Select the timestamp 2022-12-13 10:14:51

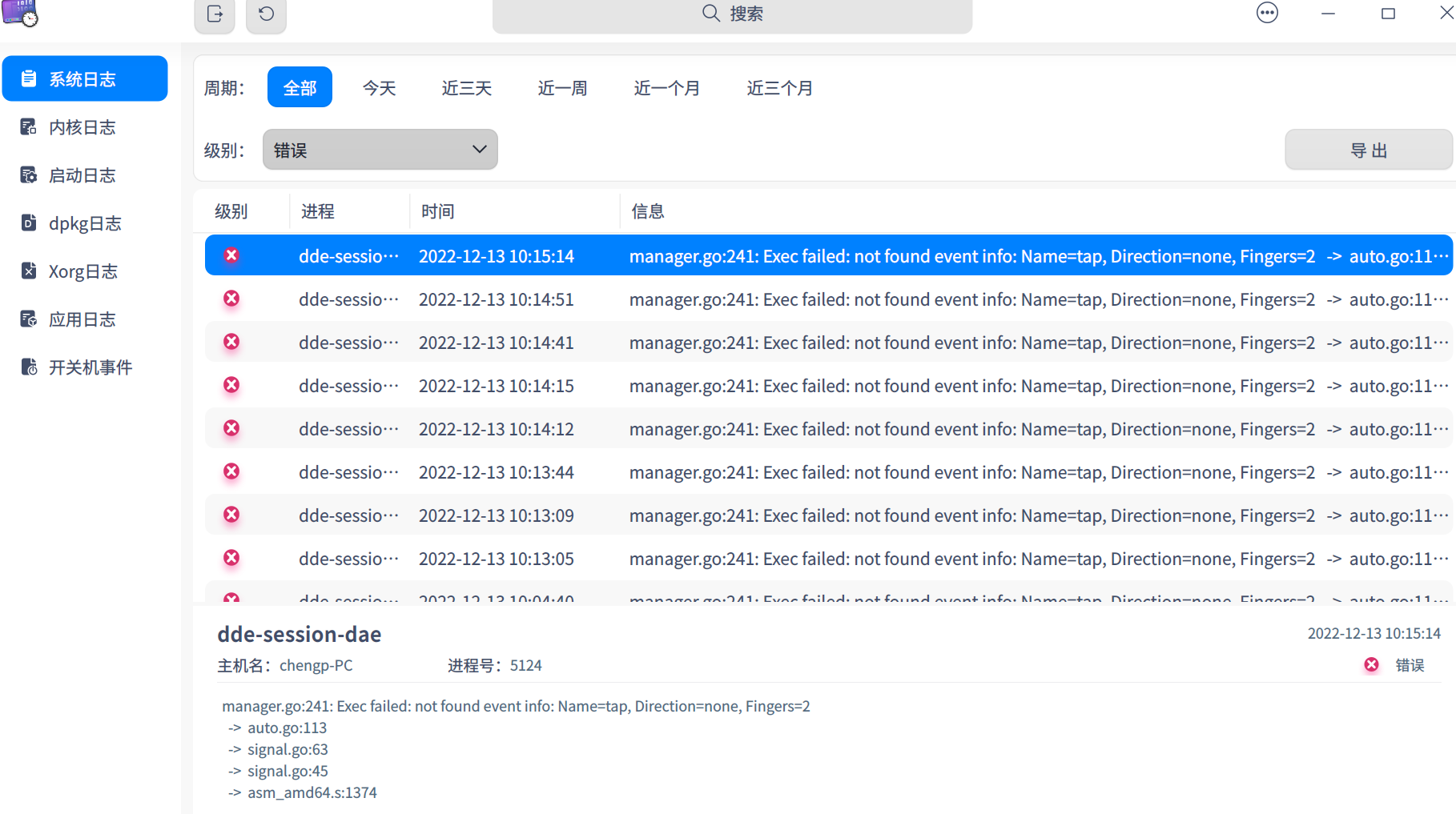pyautogui.click(x=497, y=299)
